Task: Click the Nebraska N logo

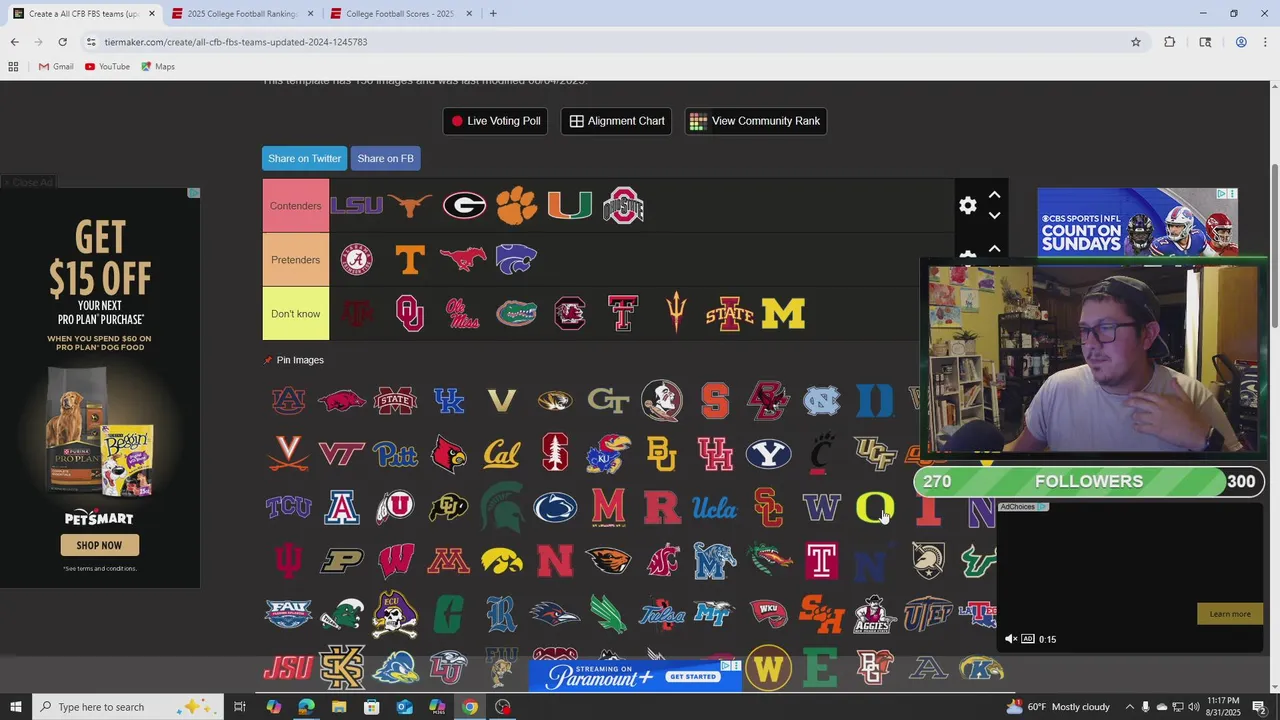Action: (x=555, y=561)
